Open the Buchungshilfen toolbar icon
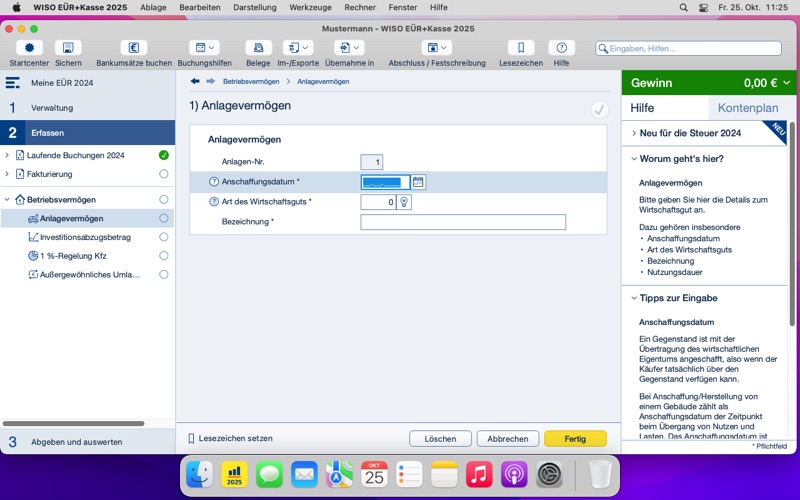This screenshot has width=800, height=500. (201, 48)
